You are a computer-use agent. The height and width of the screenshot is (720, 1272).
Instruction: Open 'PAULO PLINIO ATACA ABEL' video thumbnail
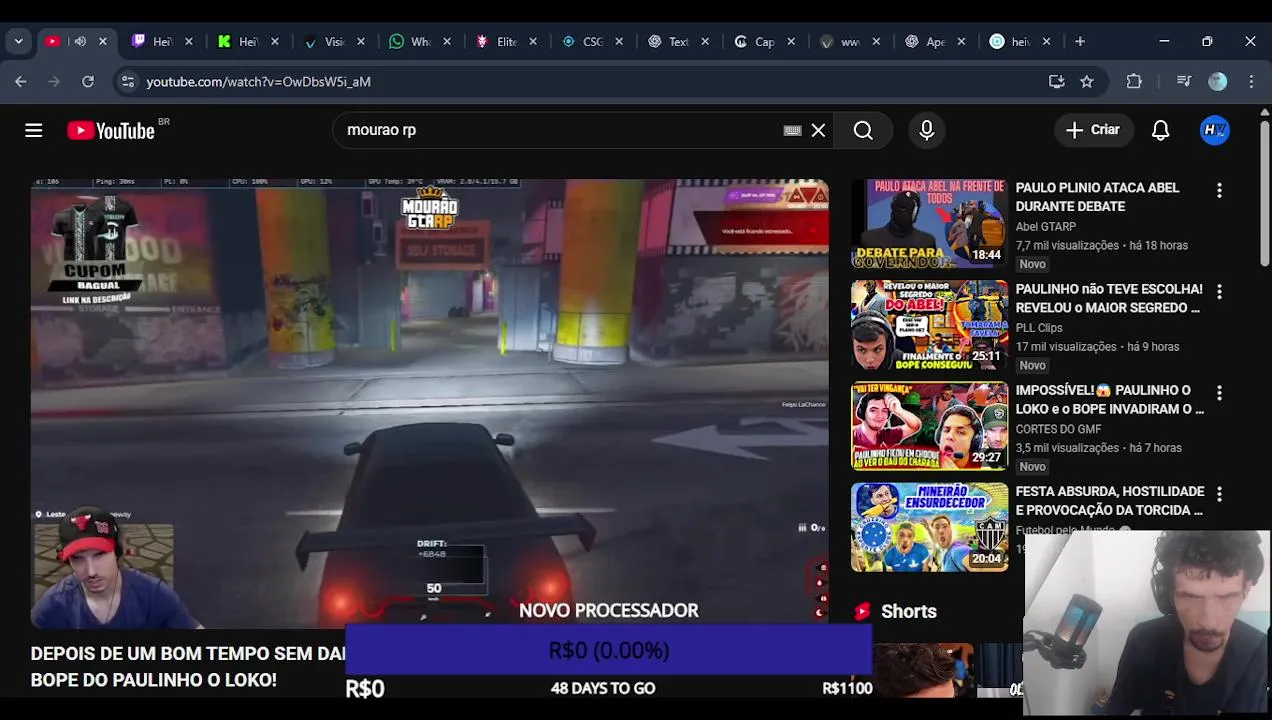coord(929,224)
